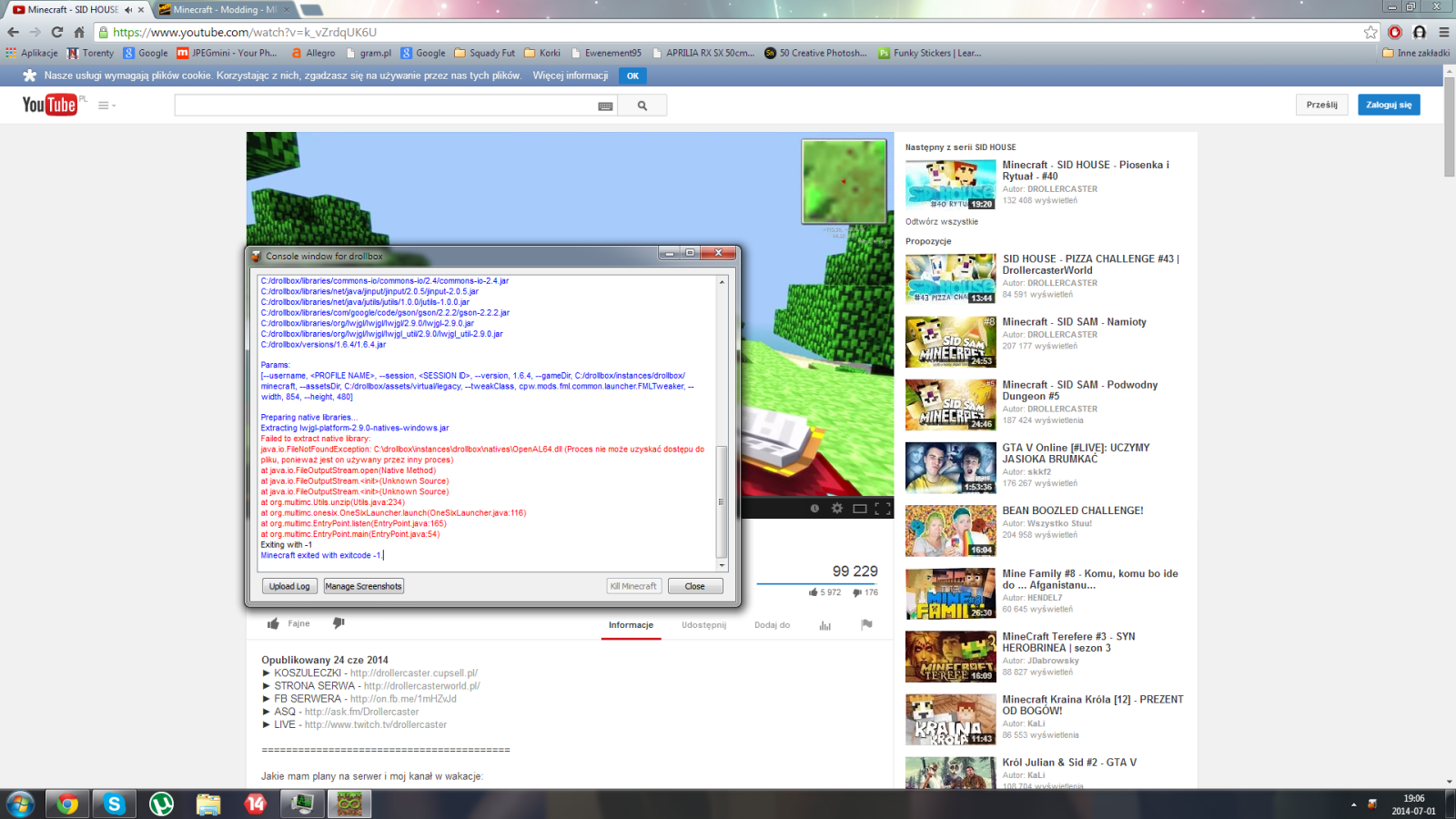The height and width of the screenshot is (819, 1456).
Task: Click the Zaloguj się button
Action: pos(1389,105)
